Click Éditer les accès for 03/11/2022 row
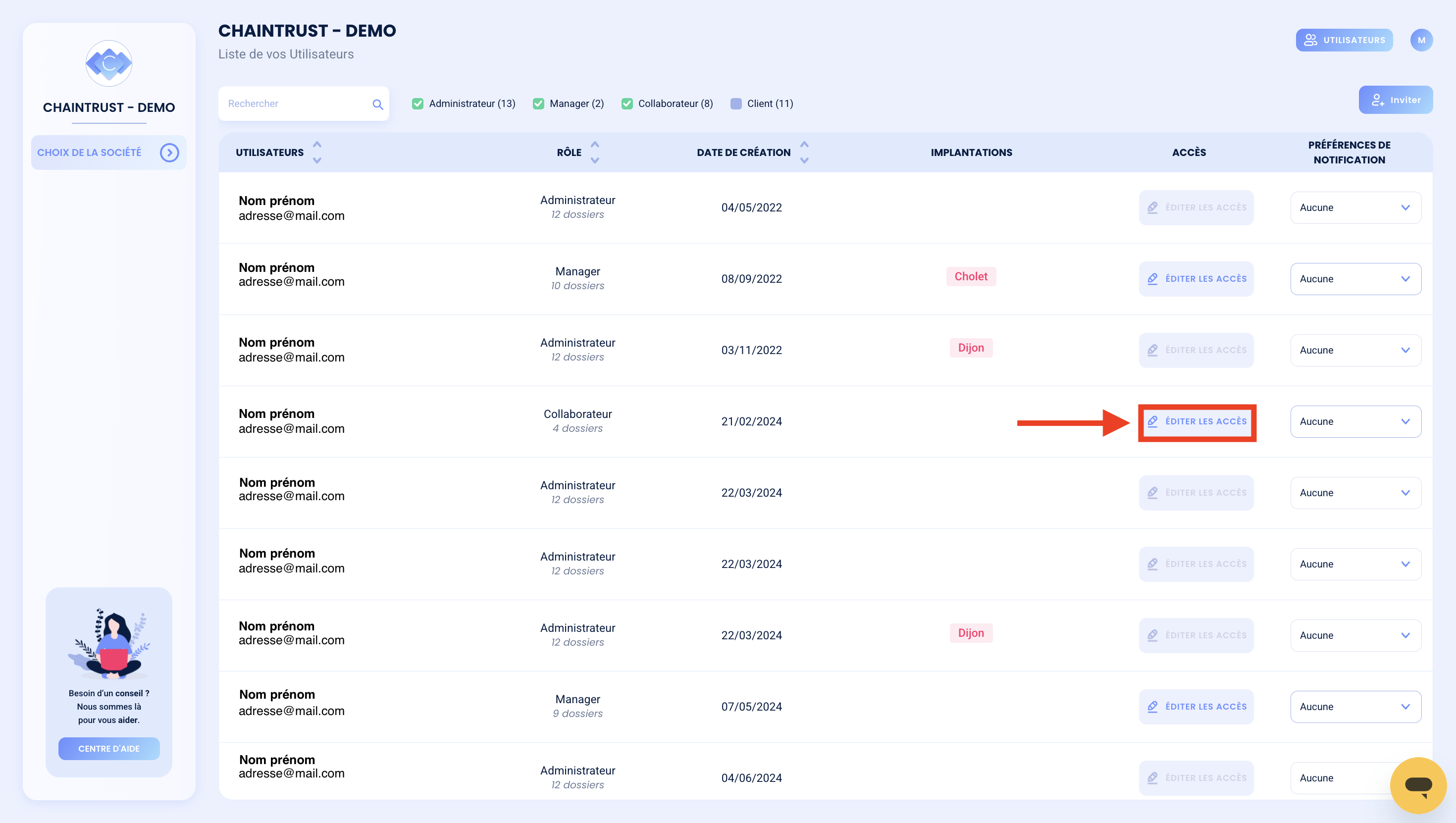The image size is (1456, 823). (x=1196, y=350)
